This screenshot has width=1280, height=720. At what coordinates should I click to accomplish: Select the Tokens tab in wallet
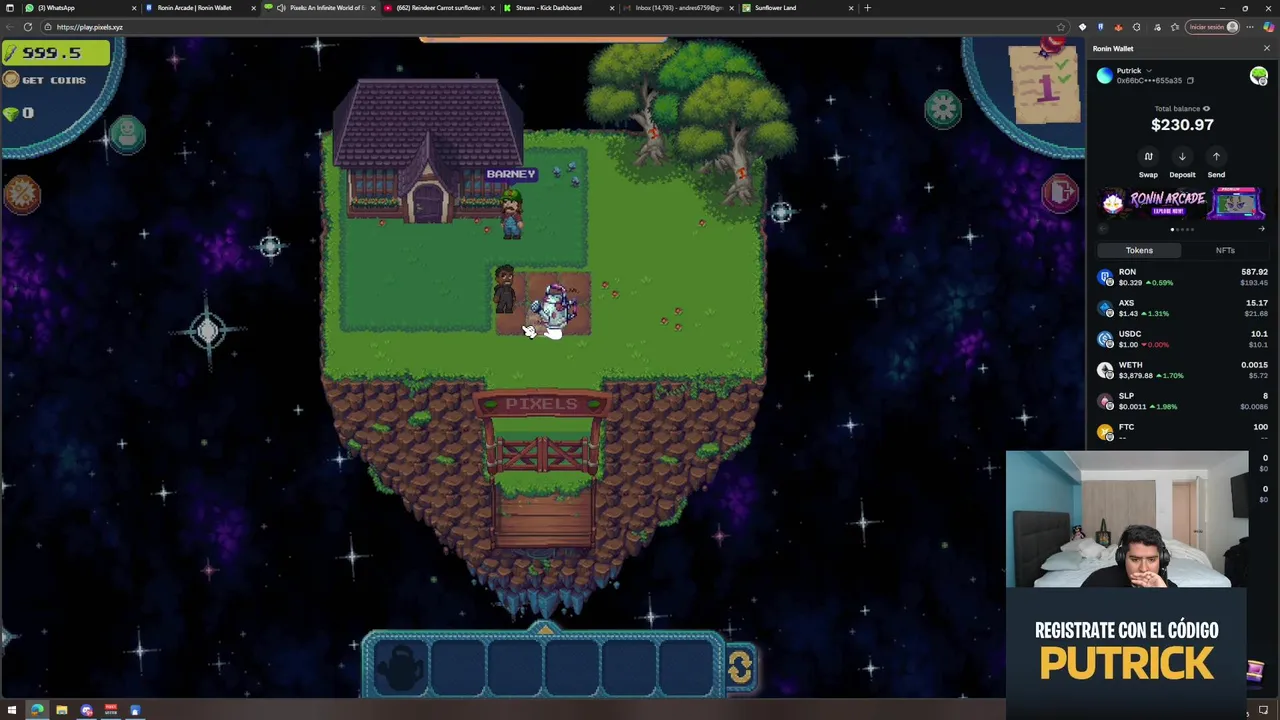(1139, 250)
